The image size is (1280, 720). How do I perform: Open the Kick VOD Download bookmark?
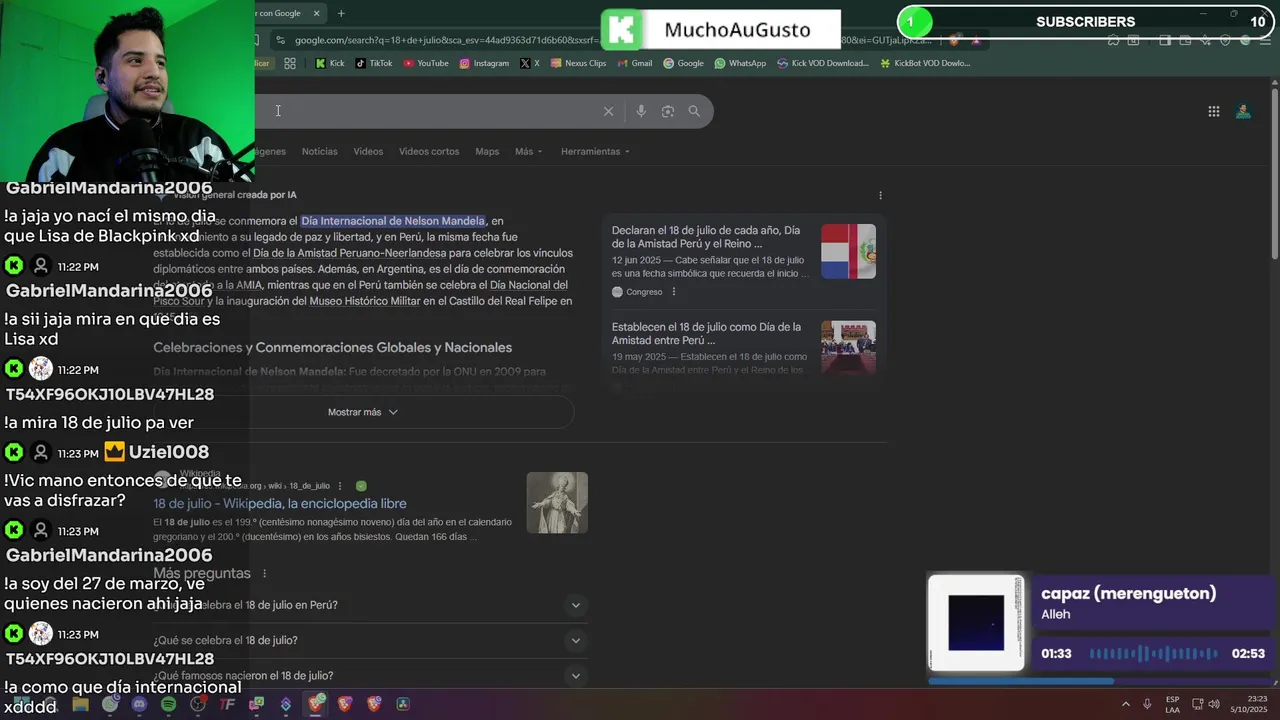tap(822, 63)
